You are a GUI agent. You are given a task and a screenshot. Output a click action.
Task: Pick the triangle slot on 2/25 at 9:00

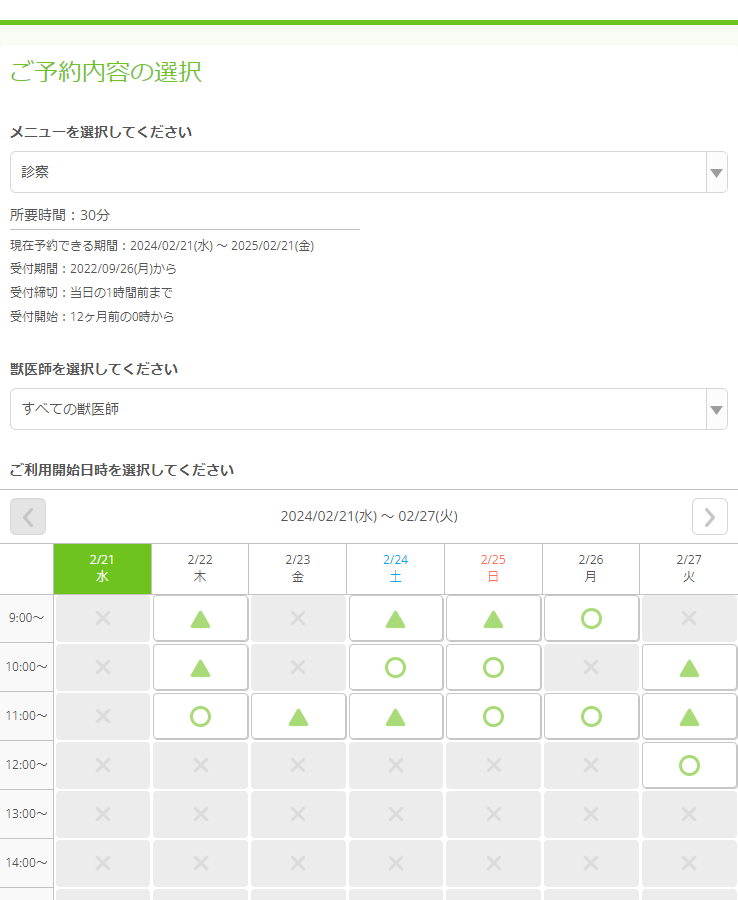pyautogui.click(x=493, y=618)
